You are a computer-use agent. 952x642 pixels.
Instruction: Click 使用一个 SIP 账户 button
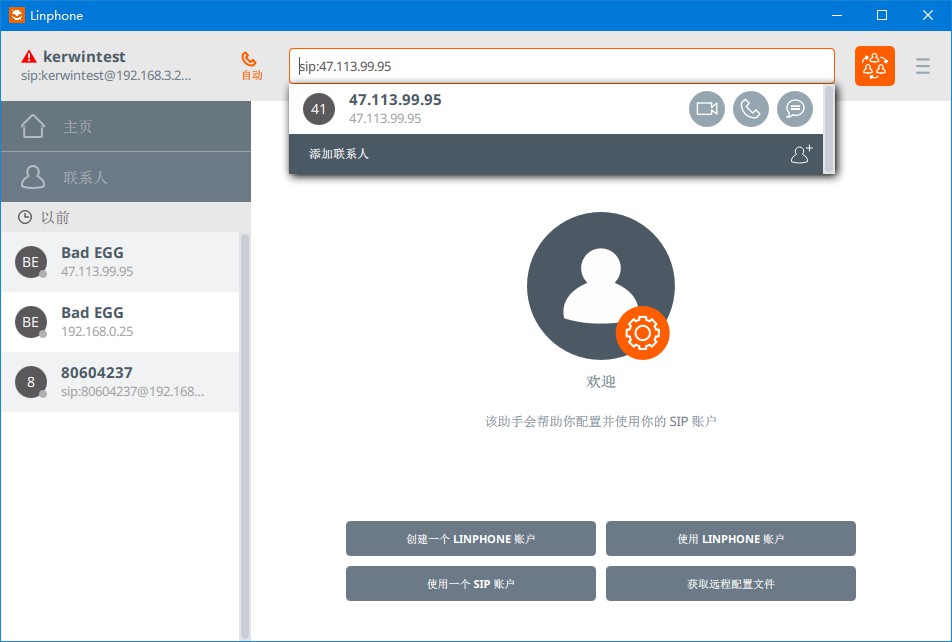coord(471,584)
